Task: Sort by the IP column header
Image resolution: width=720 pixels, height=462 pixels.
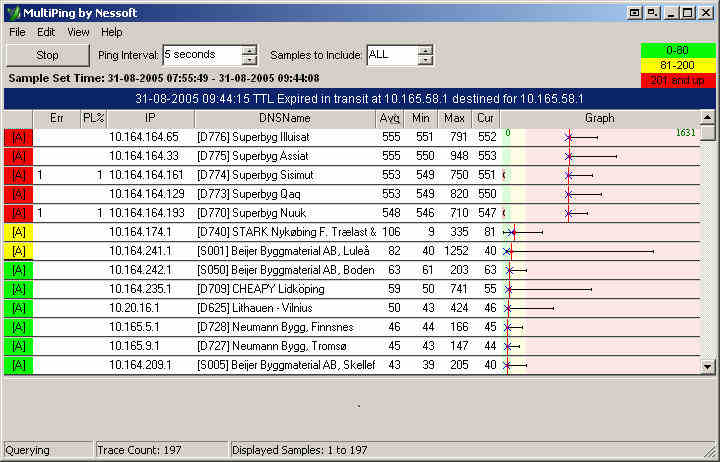Action: [150, 118]
